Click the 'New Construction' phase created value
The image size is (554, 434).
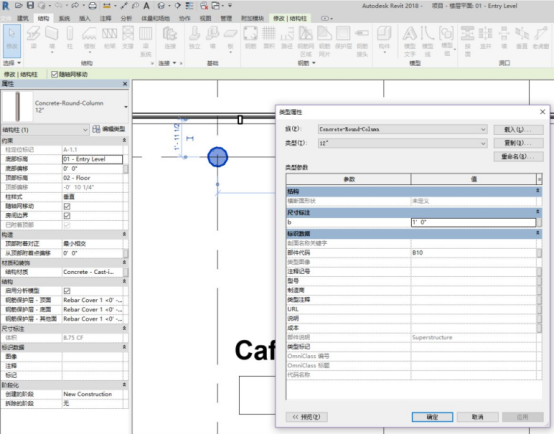coord(93,394)
